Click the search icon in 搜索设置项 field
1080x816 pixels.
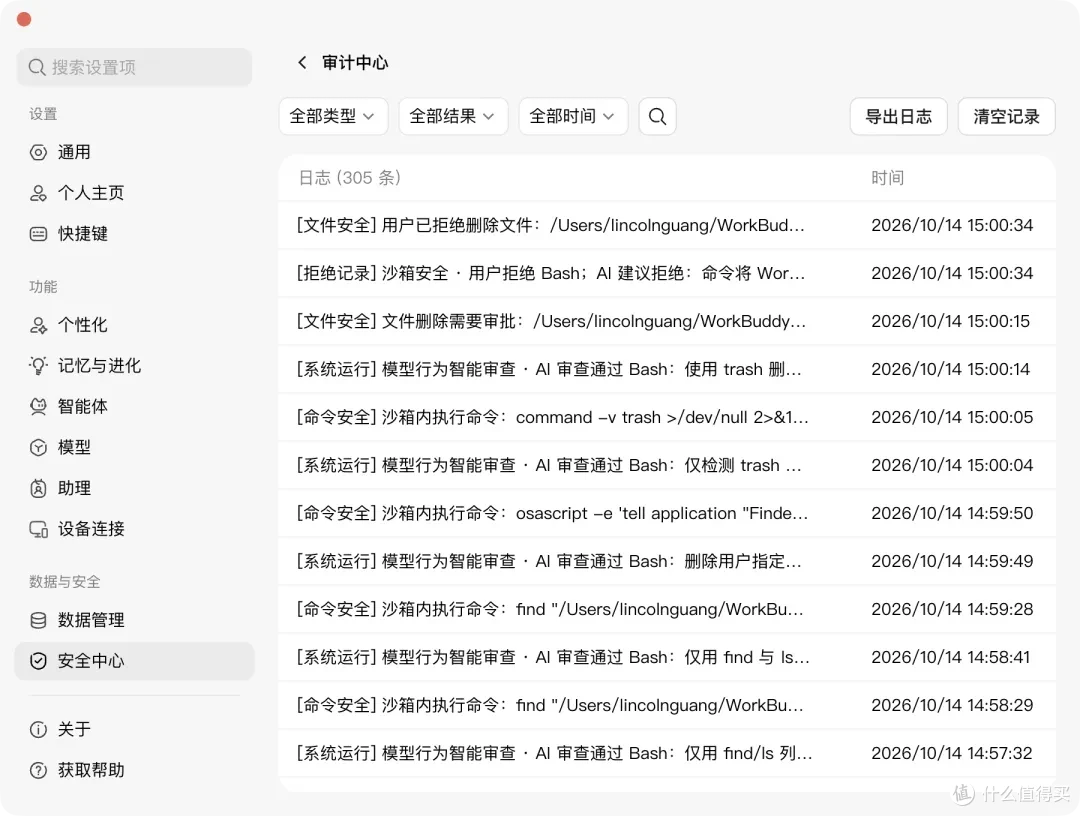click(x=37, y=67)
